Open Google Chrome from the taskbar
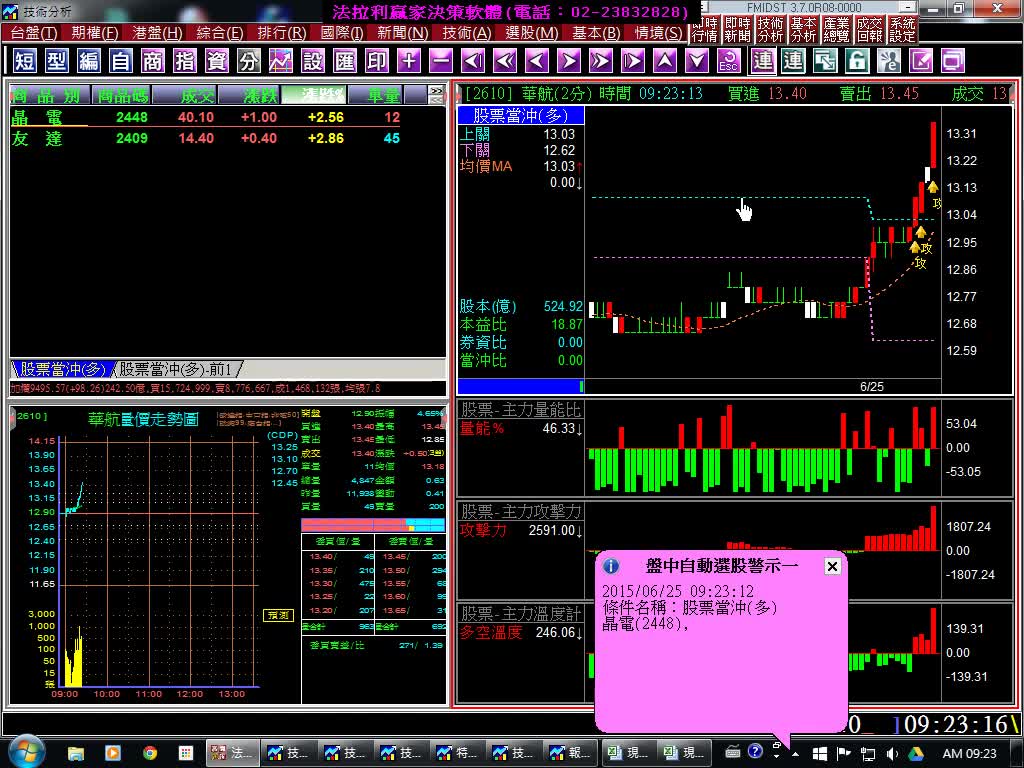Image resolution: width=1024 pixels, height=768 pixels. coord(150,753)
